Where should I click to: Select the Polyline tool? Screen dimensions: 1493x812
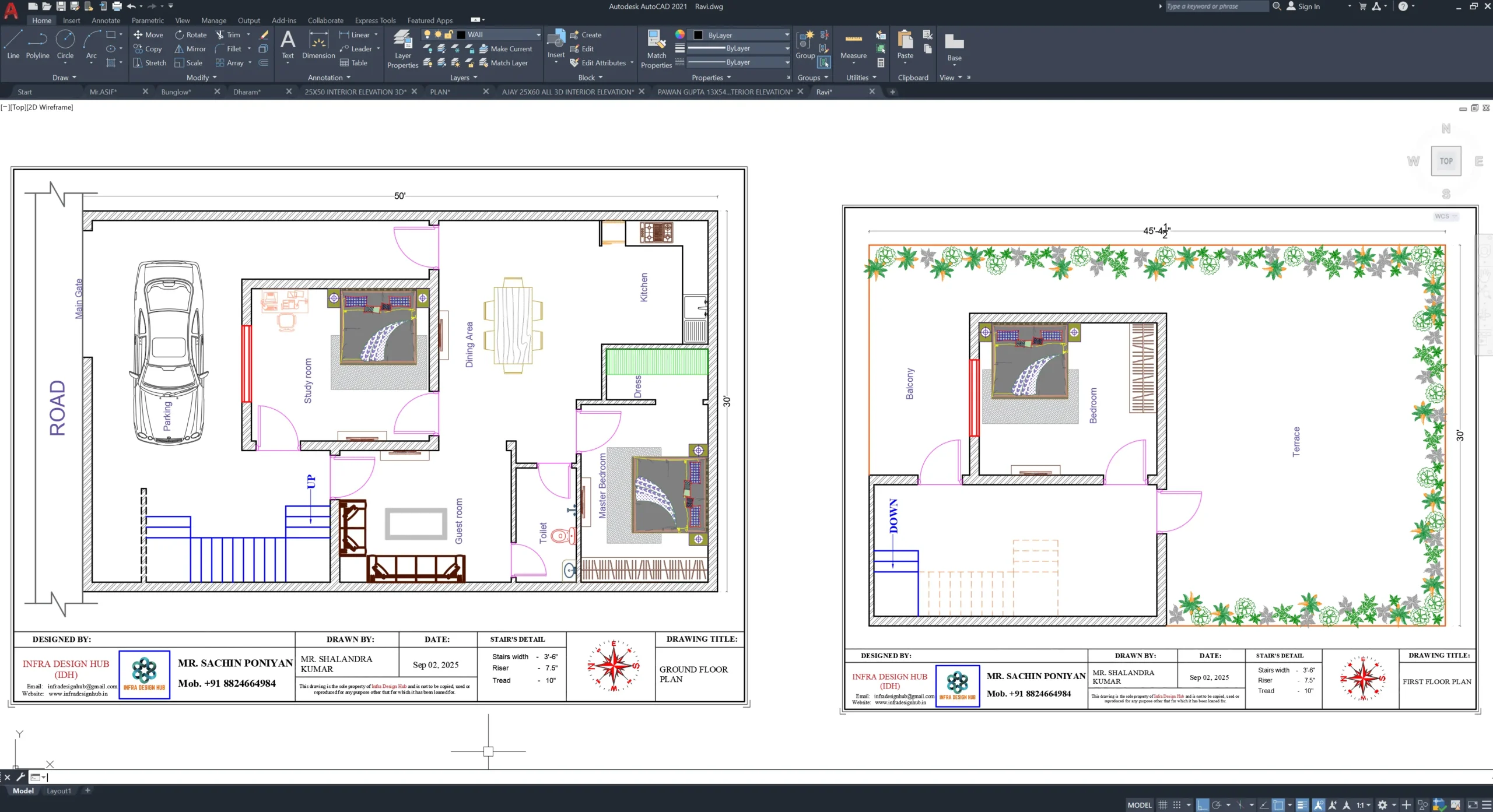(37, 44)
